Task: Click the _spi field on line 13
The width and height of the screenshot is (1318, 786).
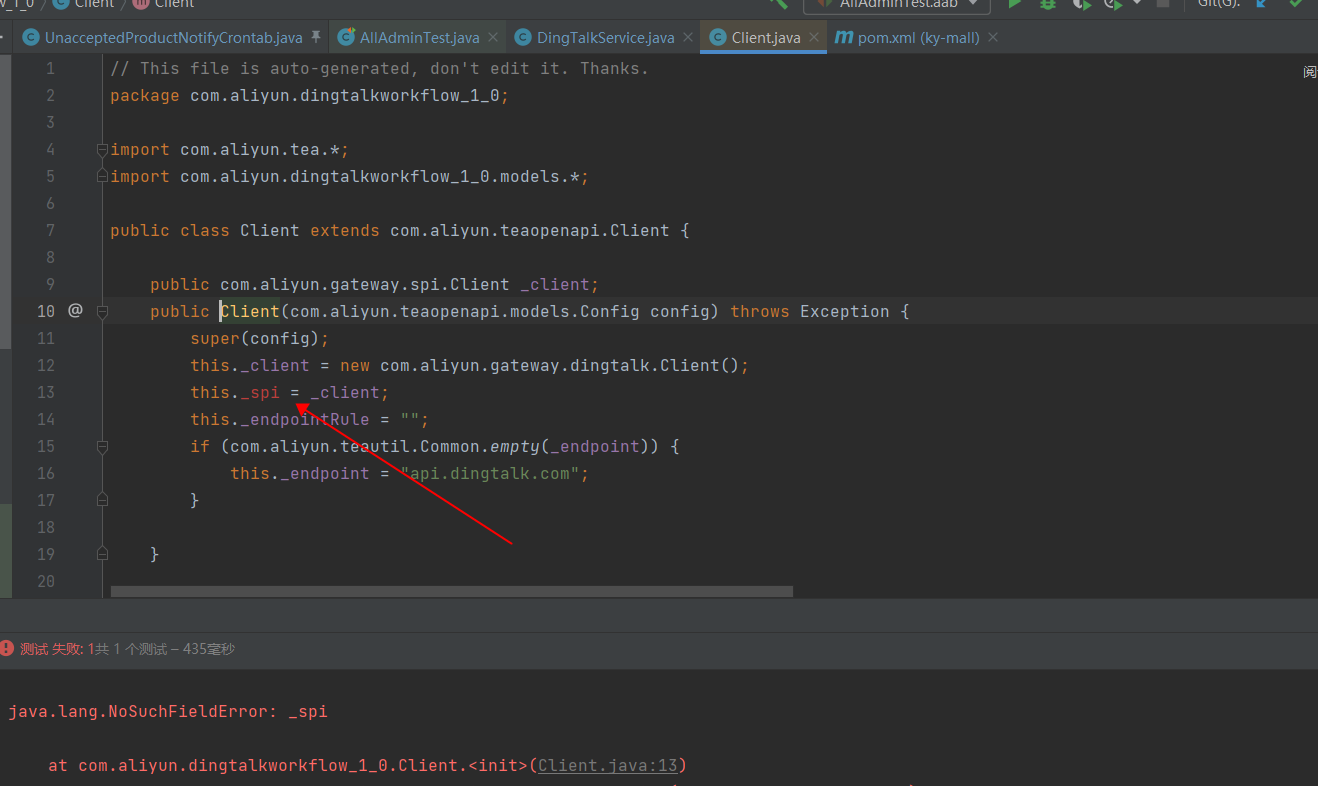Action: pyautogui.click(x=260, y=393)
